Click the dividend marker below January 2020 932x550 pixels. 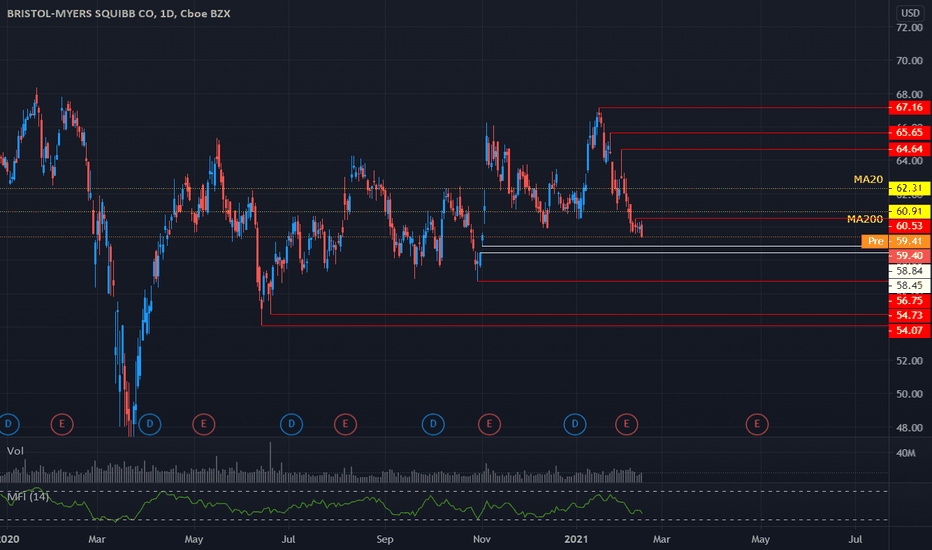coord(8,424)
